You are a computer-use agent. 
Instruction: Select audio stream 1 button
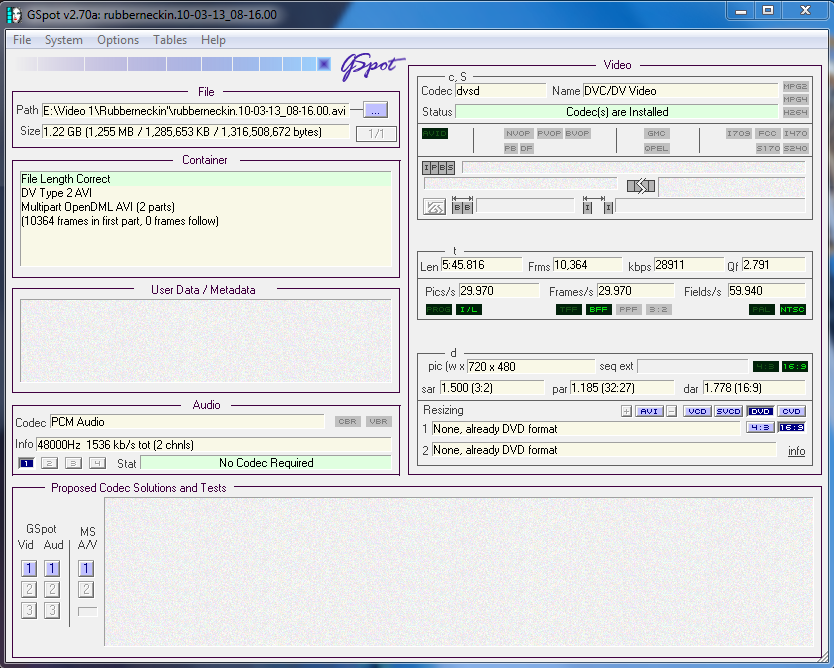[26, 463]
